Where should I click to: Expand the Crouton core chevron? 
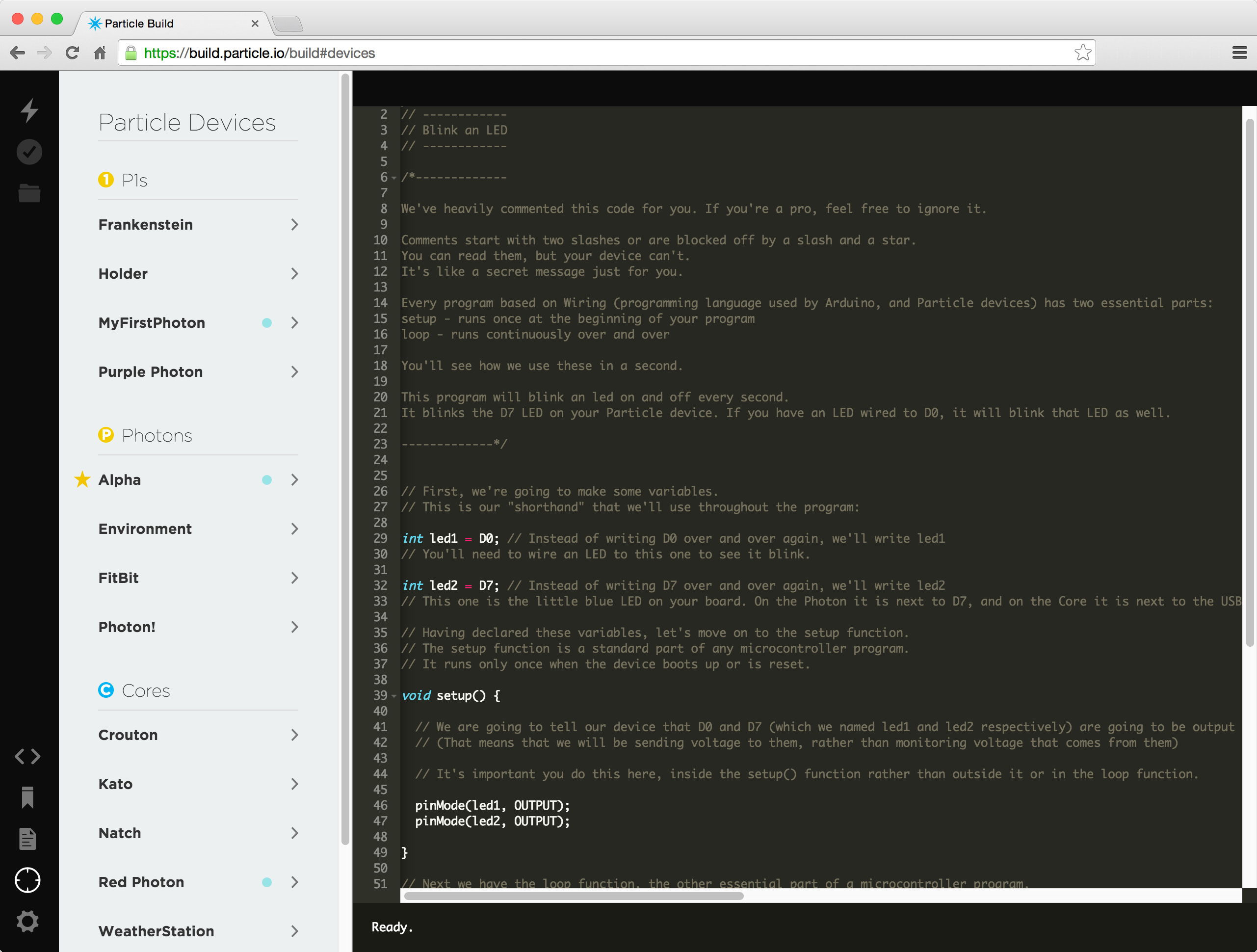[294, 735]
